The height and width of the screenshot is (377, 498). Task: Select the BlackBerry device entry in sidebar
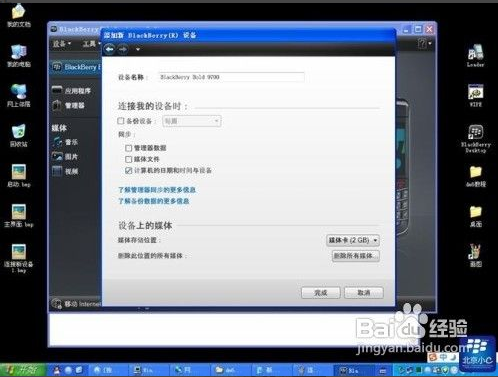click(x=76, y=67)
